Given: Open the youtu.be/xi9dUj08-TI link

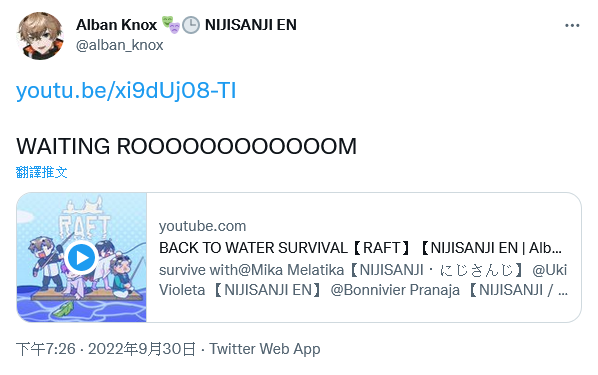Looking at the screenshot, I should [126, 91].
